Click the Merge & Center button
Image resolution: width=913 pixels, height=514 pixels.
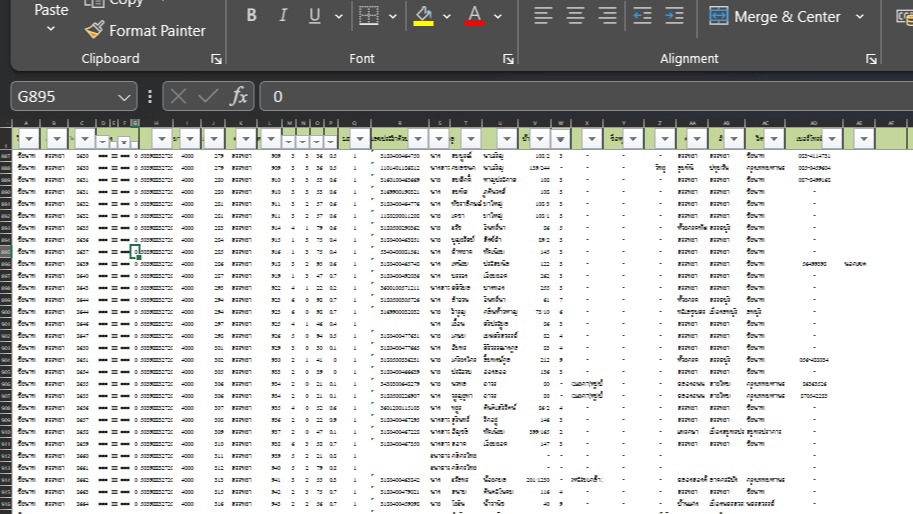774,16
